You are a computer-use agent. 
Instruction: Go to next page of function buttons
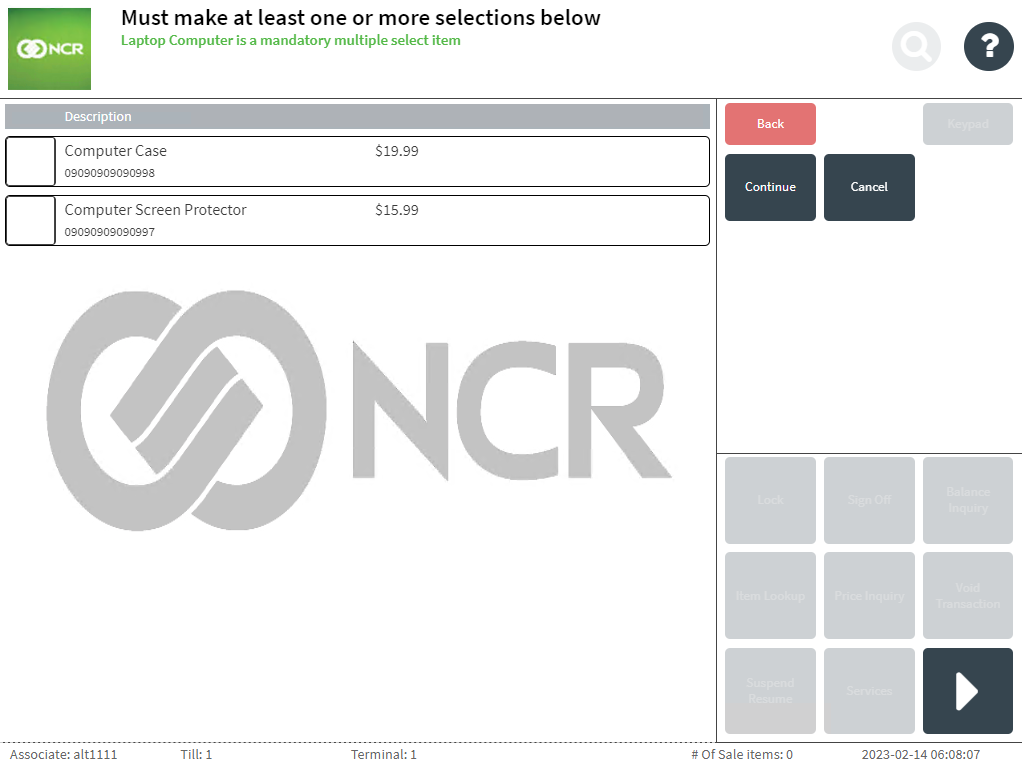[x=967, y=691]
